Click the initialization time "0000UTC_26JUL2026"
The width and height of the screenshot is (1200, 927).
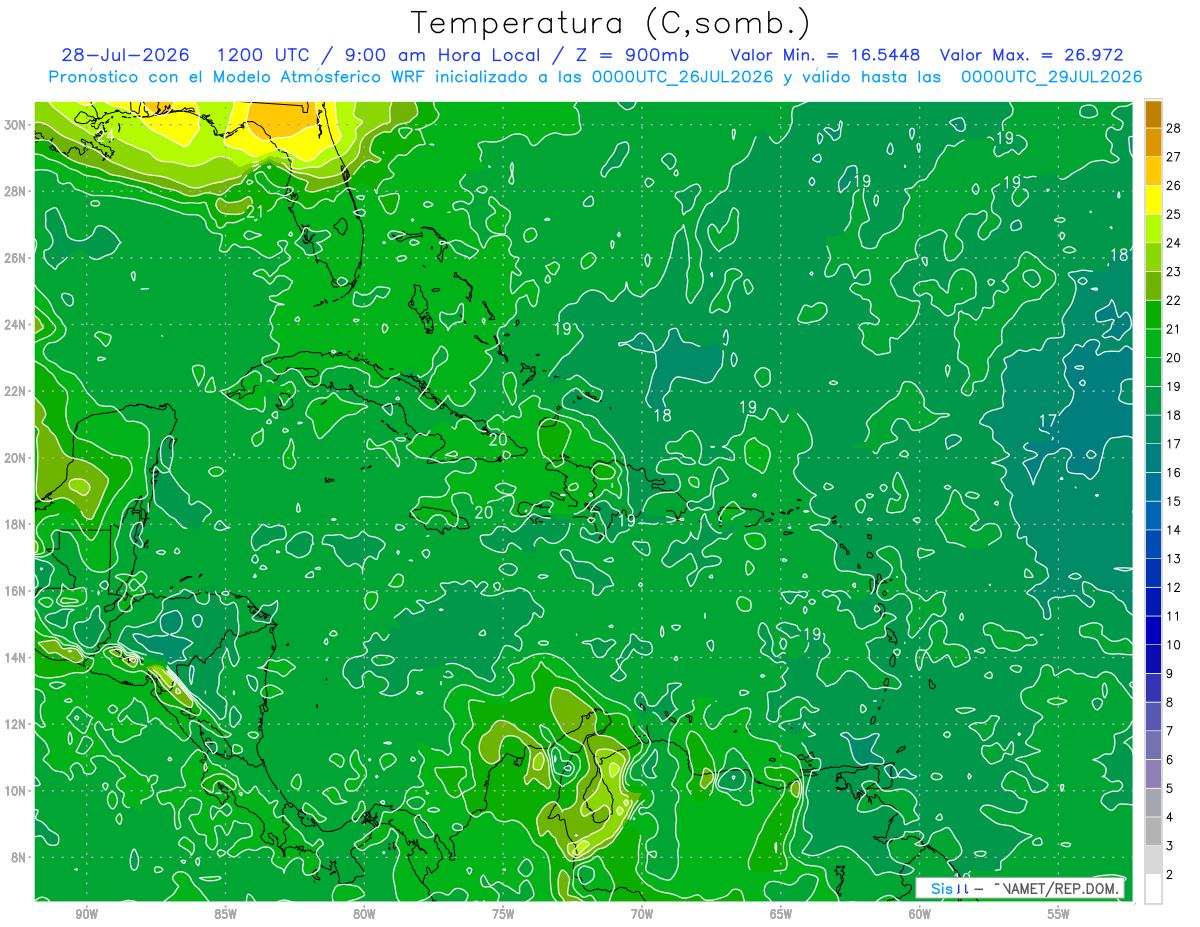click(x=682, y=77)
